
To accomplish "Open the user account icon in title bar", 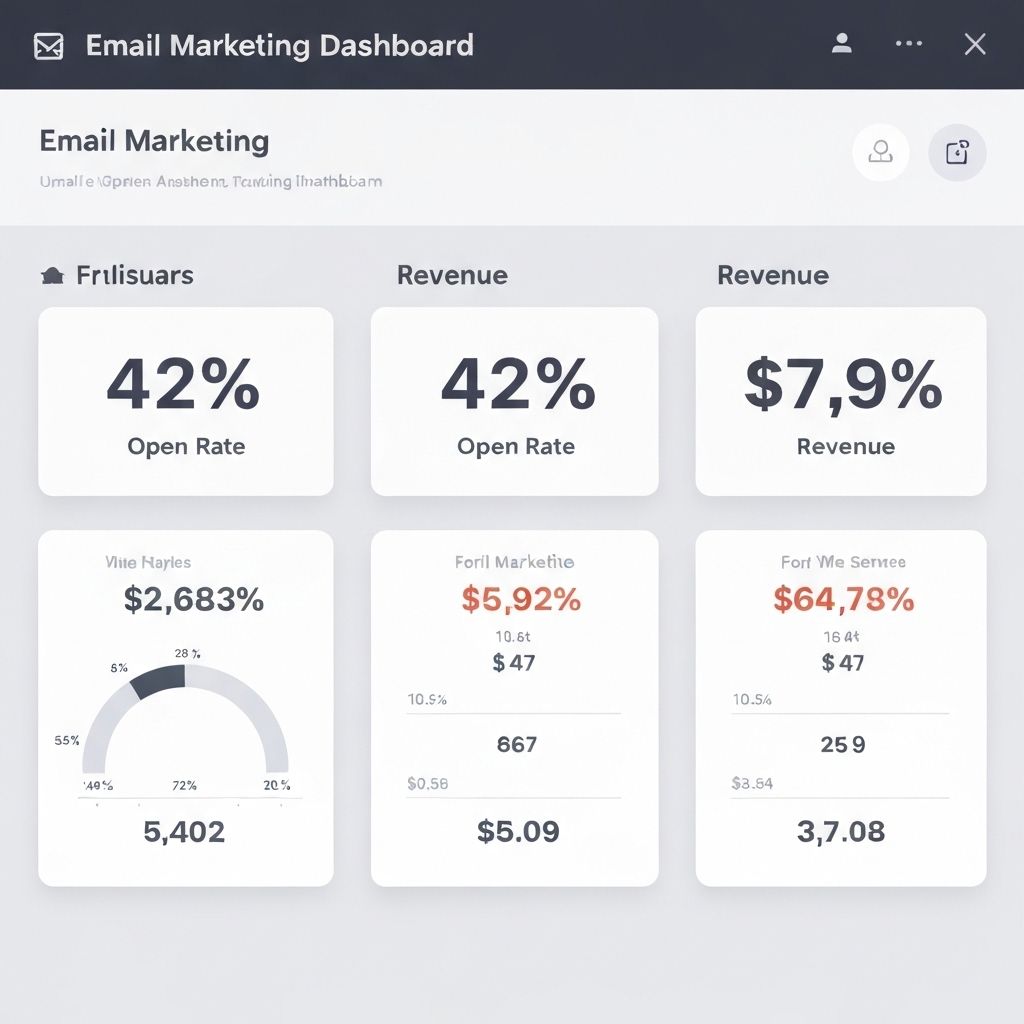I will click(842, 44).
